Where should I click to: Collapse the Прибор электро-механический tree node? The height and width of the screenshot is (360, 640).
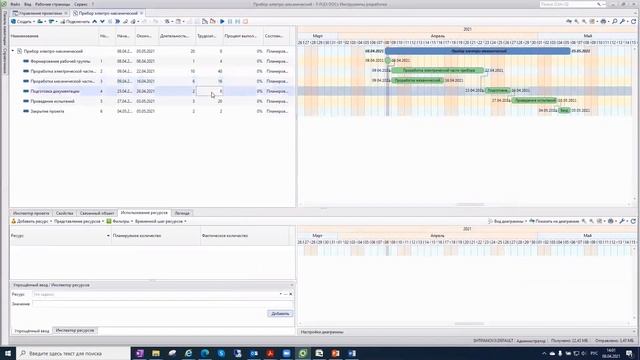click(x=13, y=51)
